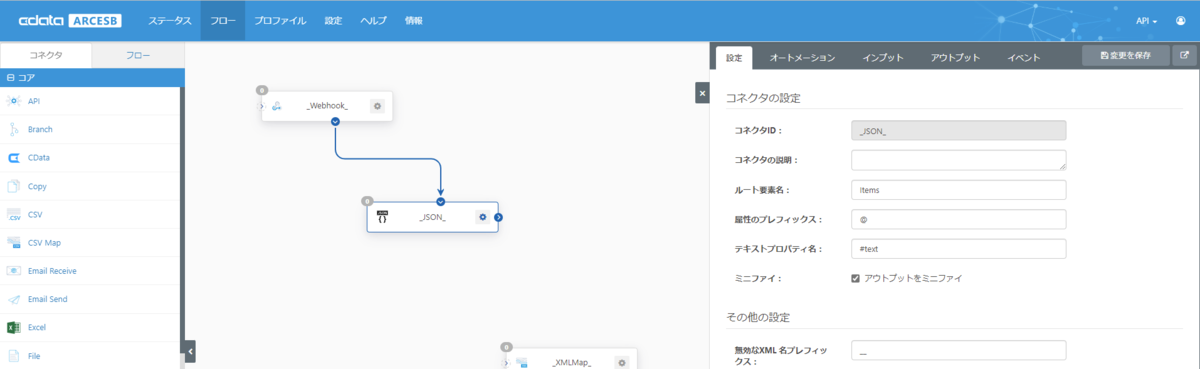The height and width of the screenshot is (369, 1200).
Task: Click the JSON braces icon on _JSON_ node
Action: coord(382,217)
